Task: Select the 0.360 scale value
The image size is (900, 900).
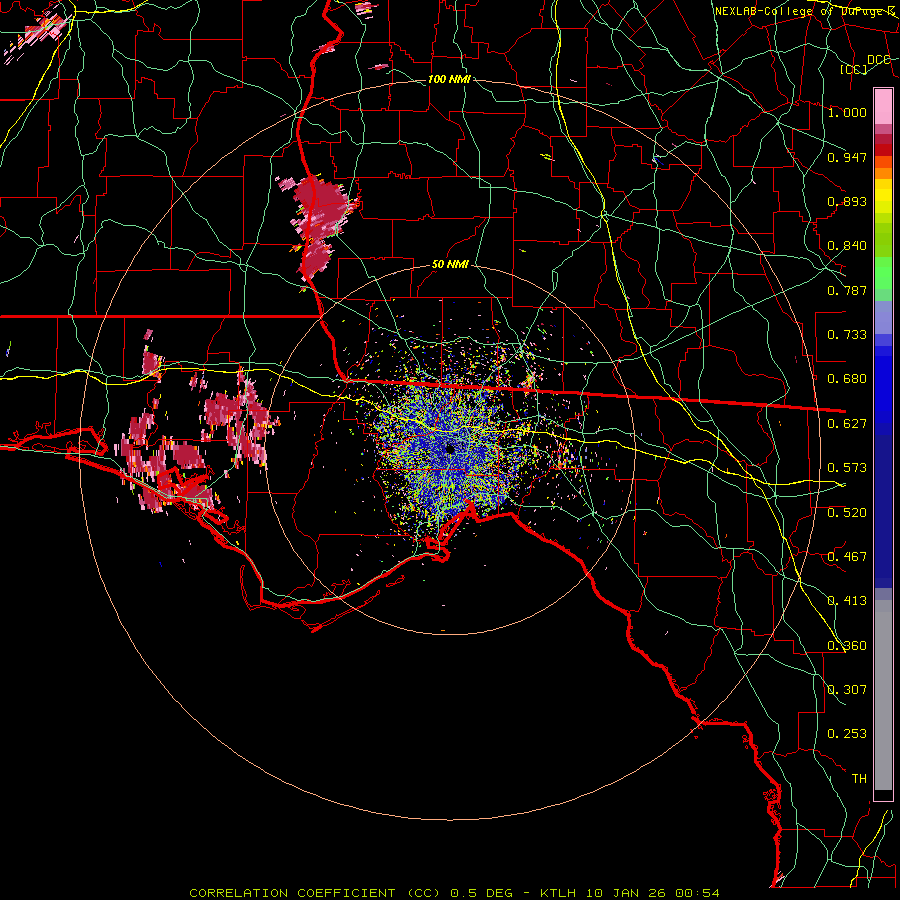Action: pyautogui.click(x=847, y=646)
